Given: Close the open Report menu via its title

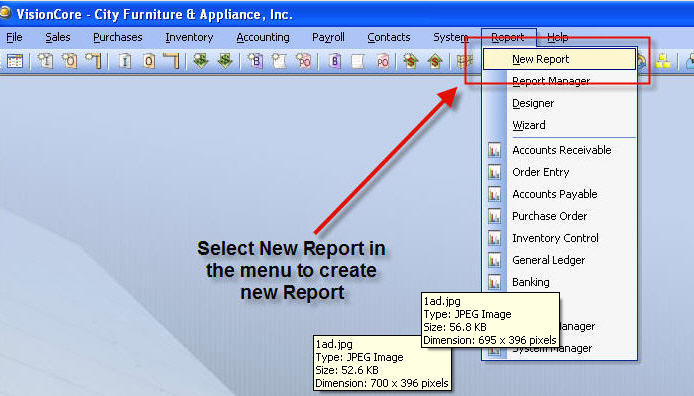Looking at the screenshot, I should [x=508, y=37].
